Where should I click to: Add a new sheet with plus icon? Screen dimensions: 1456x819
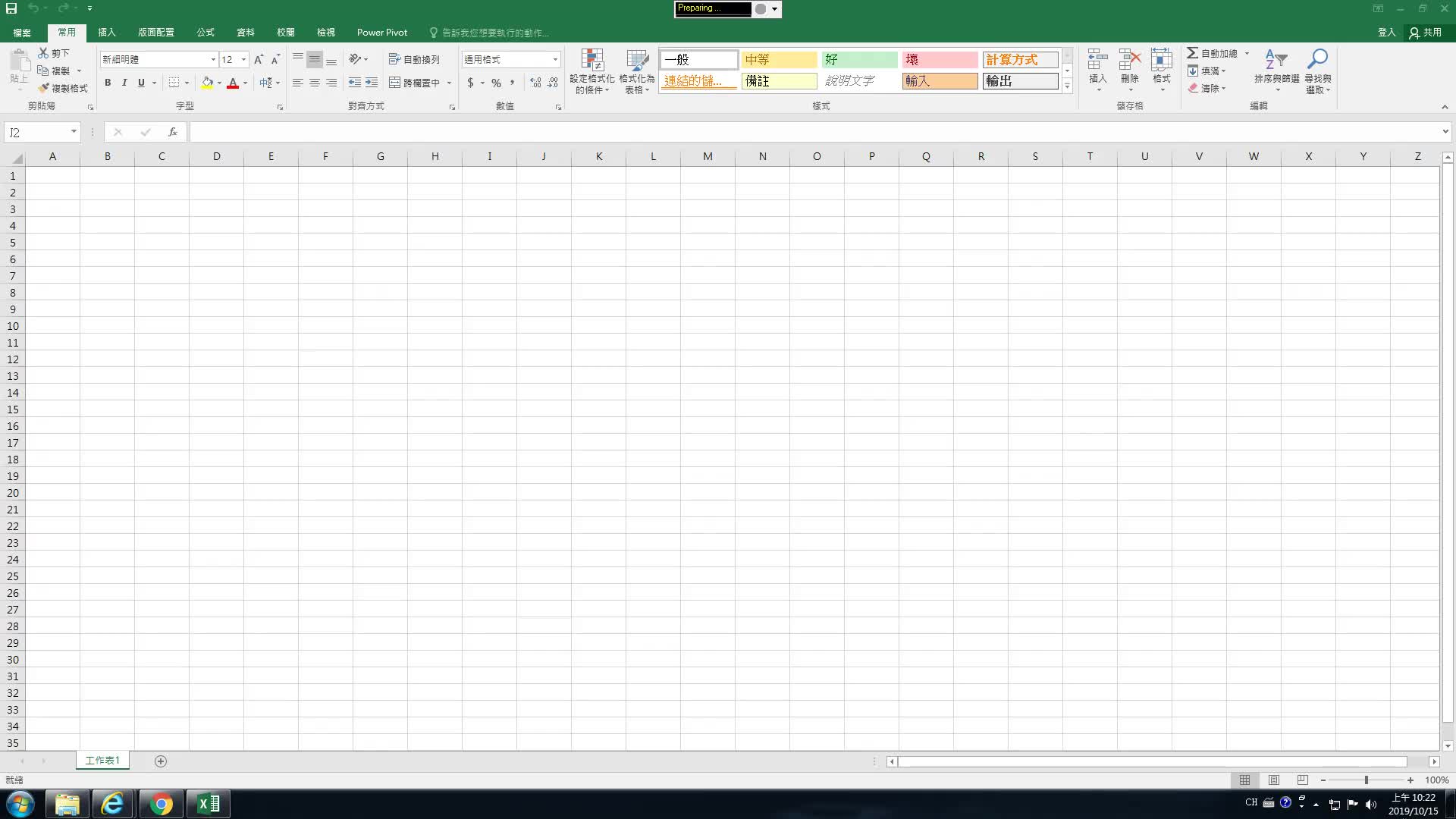click(x=161, y=761)
